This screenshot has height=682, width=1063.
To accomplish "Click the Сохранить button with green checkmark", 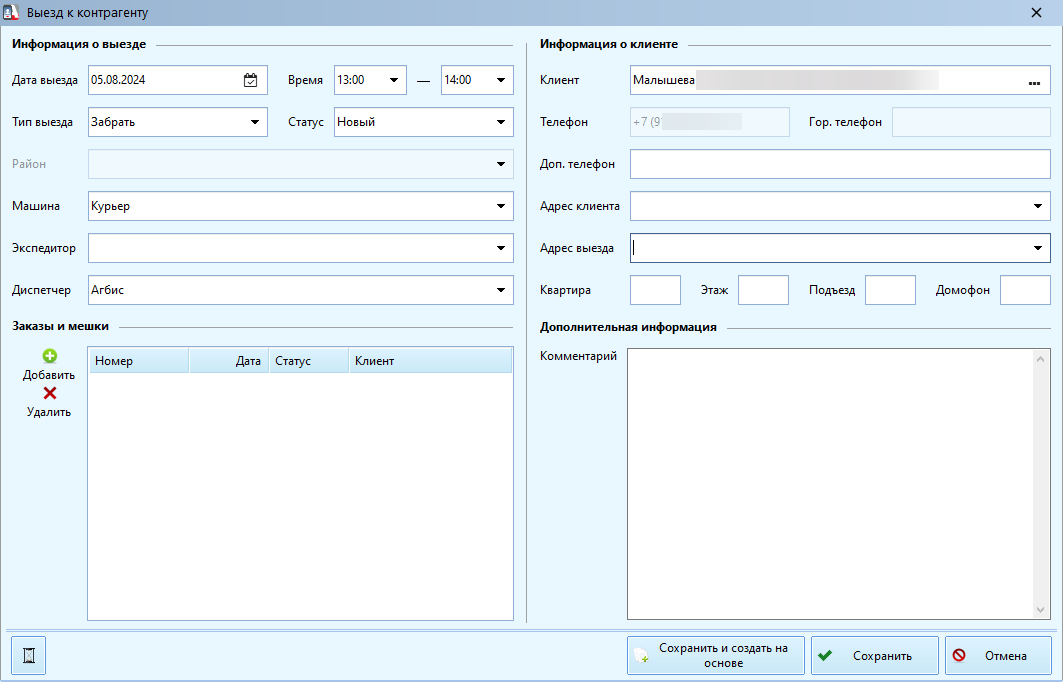I will (x=875, y=656).
